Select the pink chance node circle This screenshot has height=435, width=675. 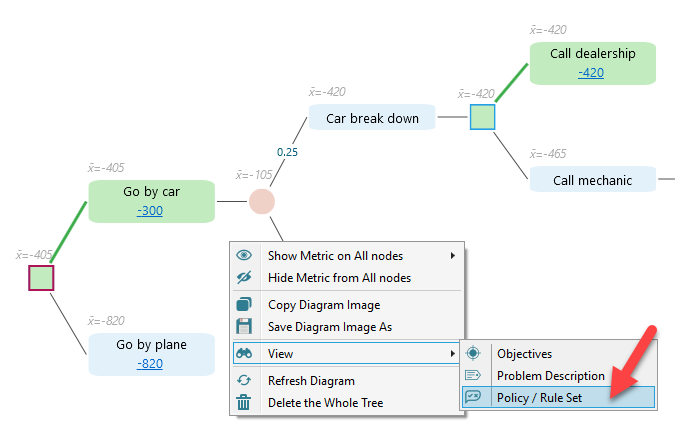click(x=261, y=201)
